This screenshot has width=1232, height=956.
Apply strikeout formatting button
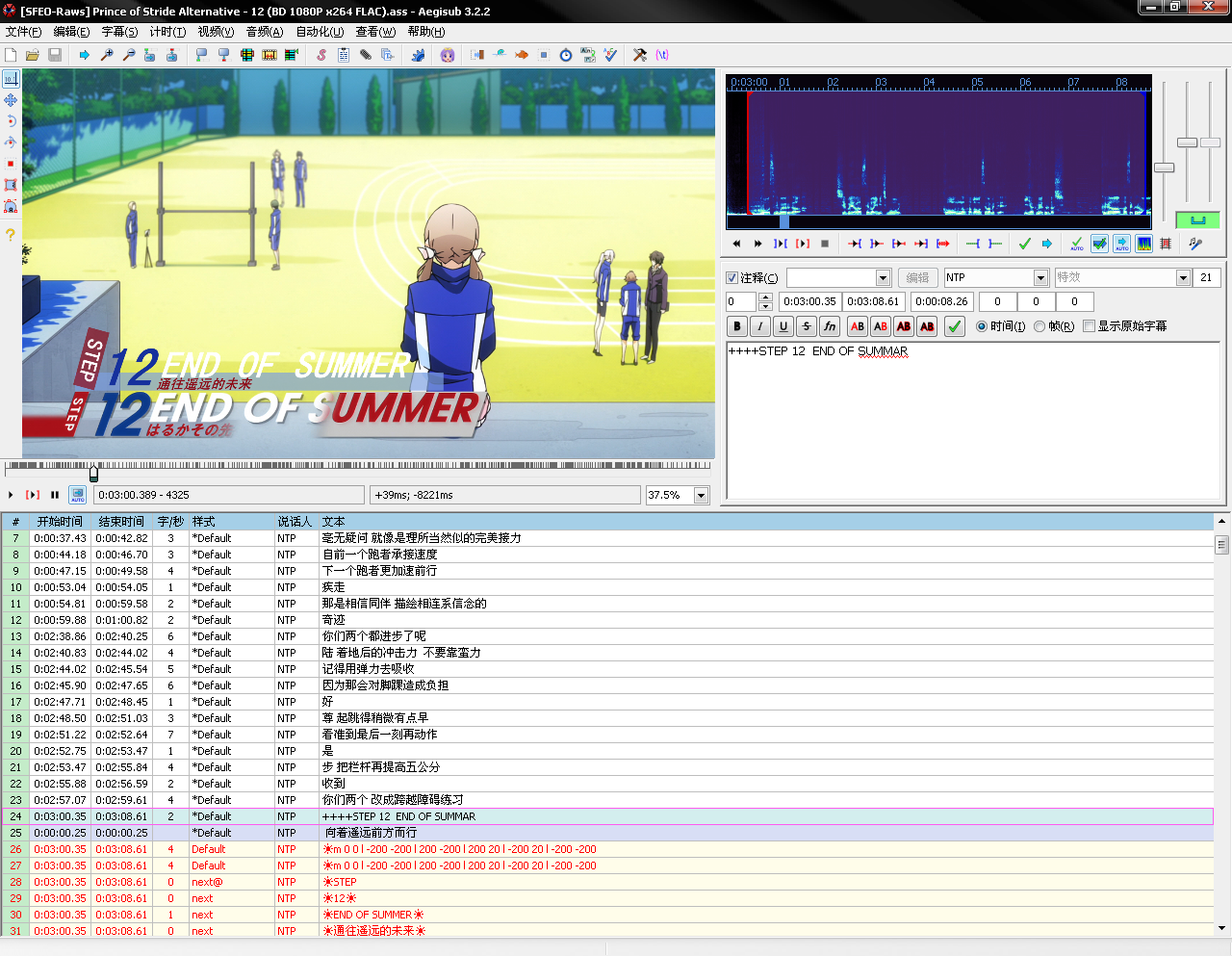coord(807,326)
